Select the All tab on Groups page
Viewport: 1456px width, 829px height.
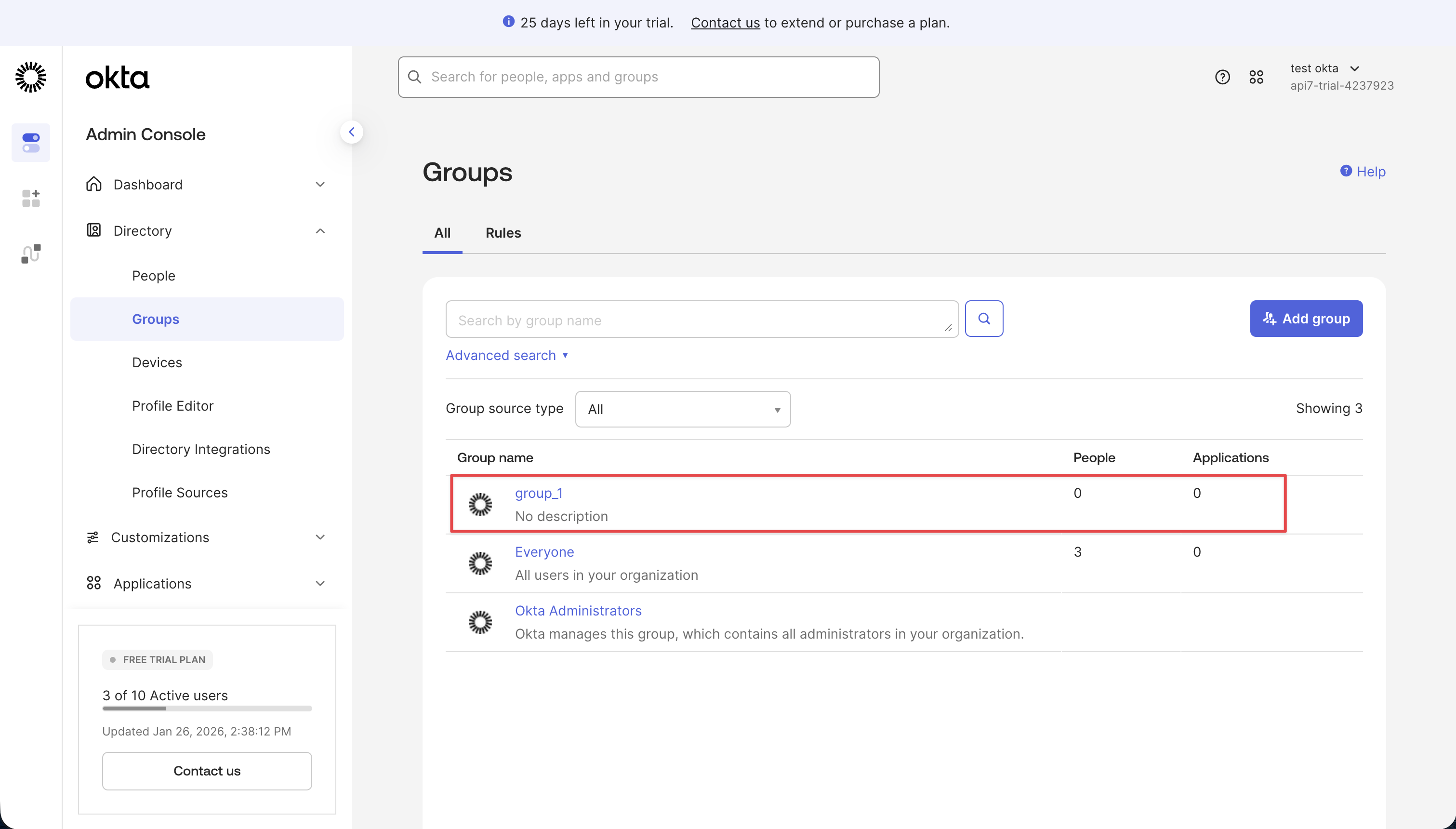(442, 233)
